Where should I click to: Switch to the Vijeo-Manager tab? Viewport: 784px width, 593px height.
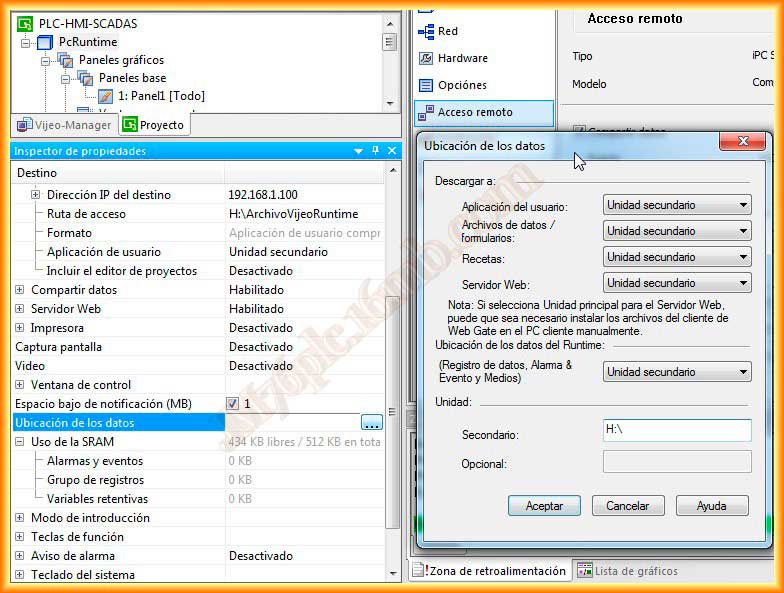(x=64, y=125)
